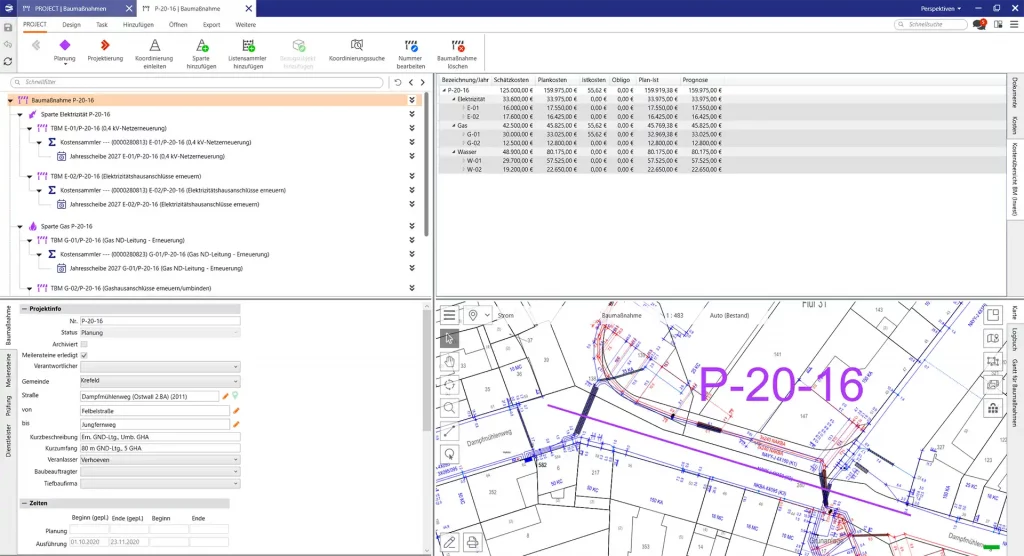Click Sparte hinzufügen icon
1024x556 pixels.
200,46
